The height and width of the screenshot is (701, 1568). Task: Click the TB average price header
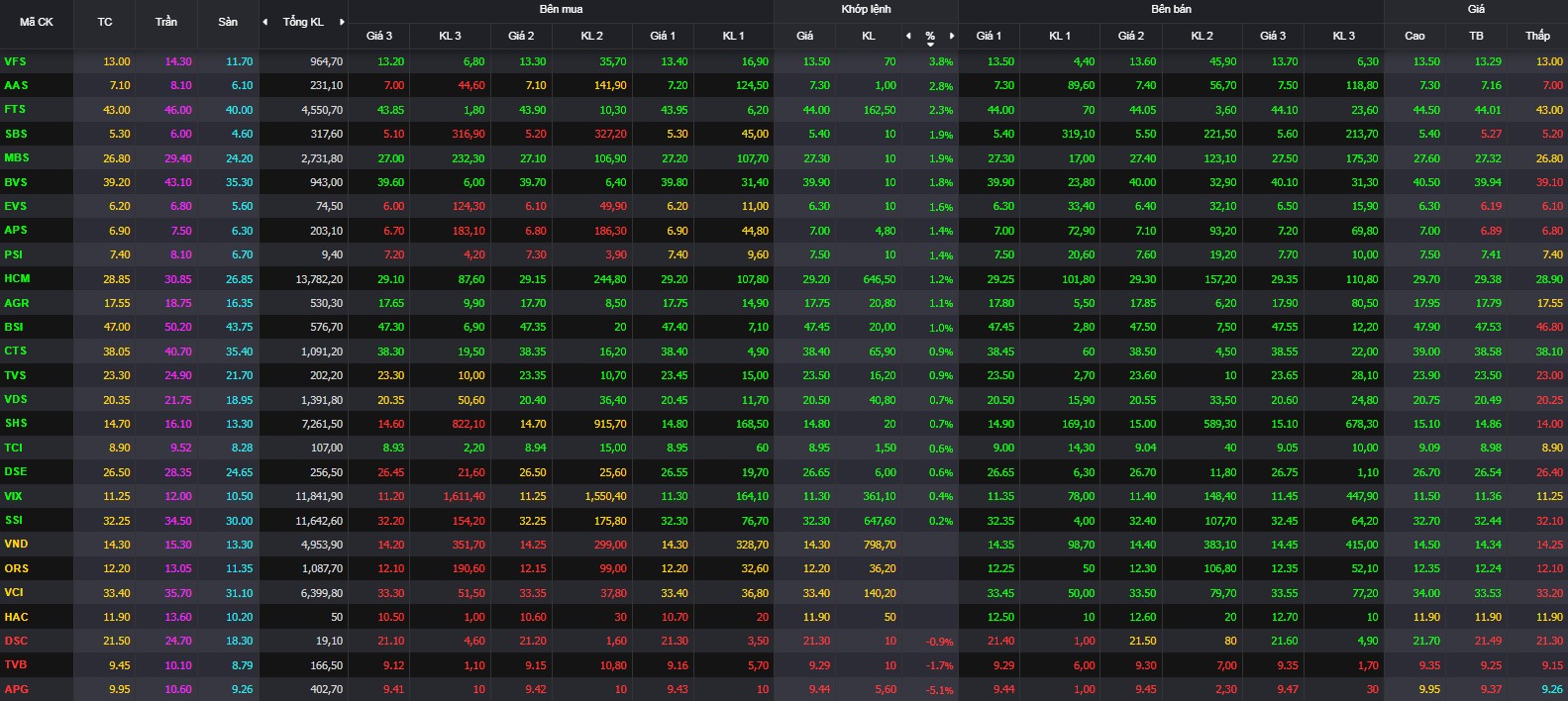(x=1476, y=36)
